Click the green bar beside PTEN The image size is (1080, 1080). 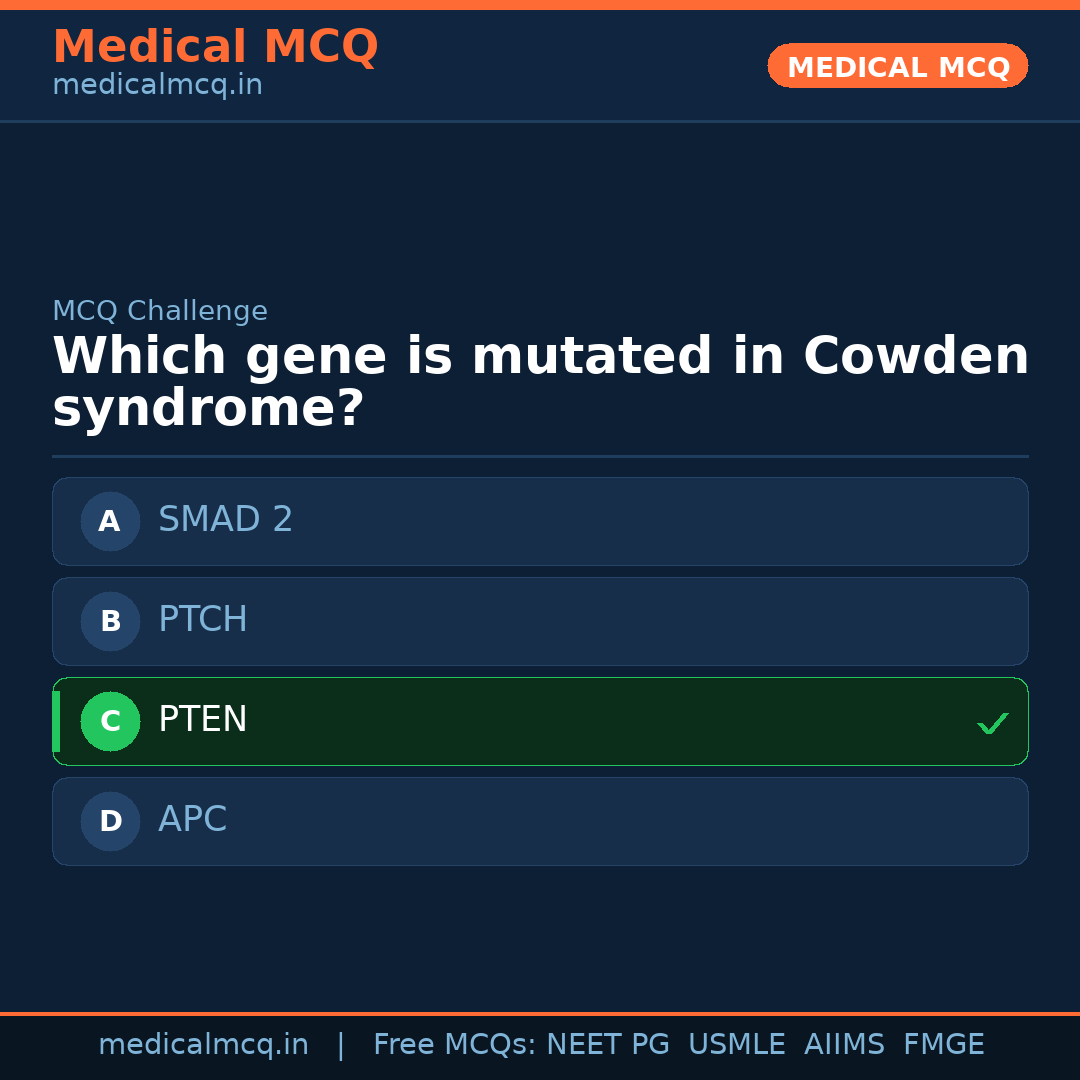56,721
